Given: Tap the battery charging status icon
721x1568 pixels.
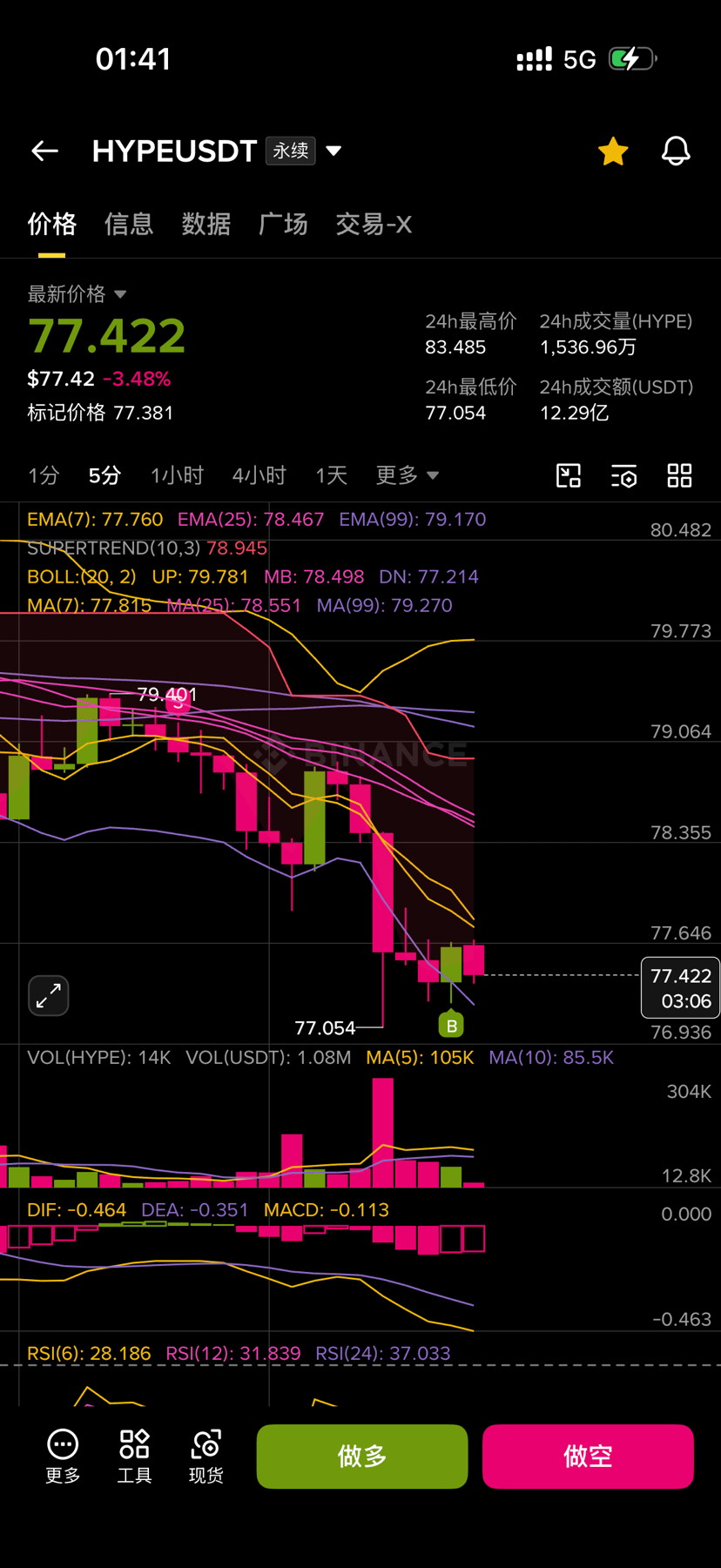Looking at the screenshot, I should tap(633, 59).
